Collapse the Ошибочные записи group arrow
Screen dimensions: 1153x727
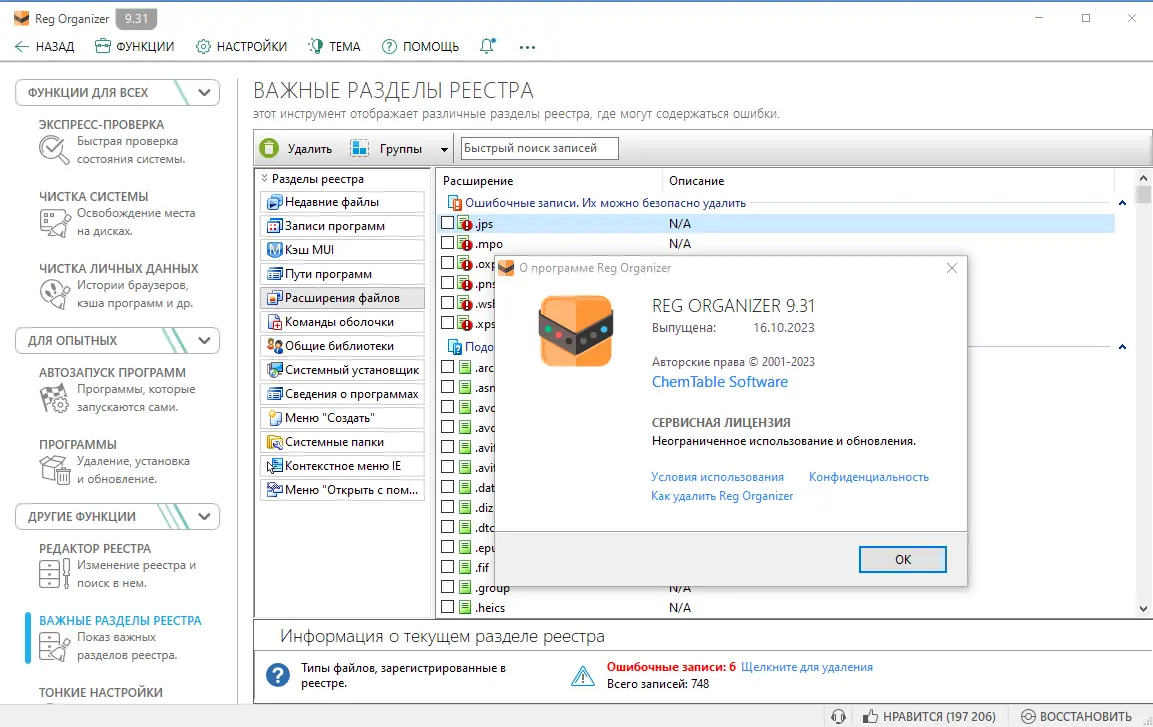click(1122, 203)
